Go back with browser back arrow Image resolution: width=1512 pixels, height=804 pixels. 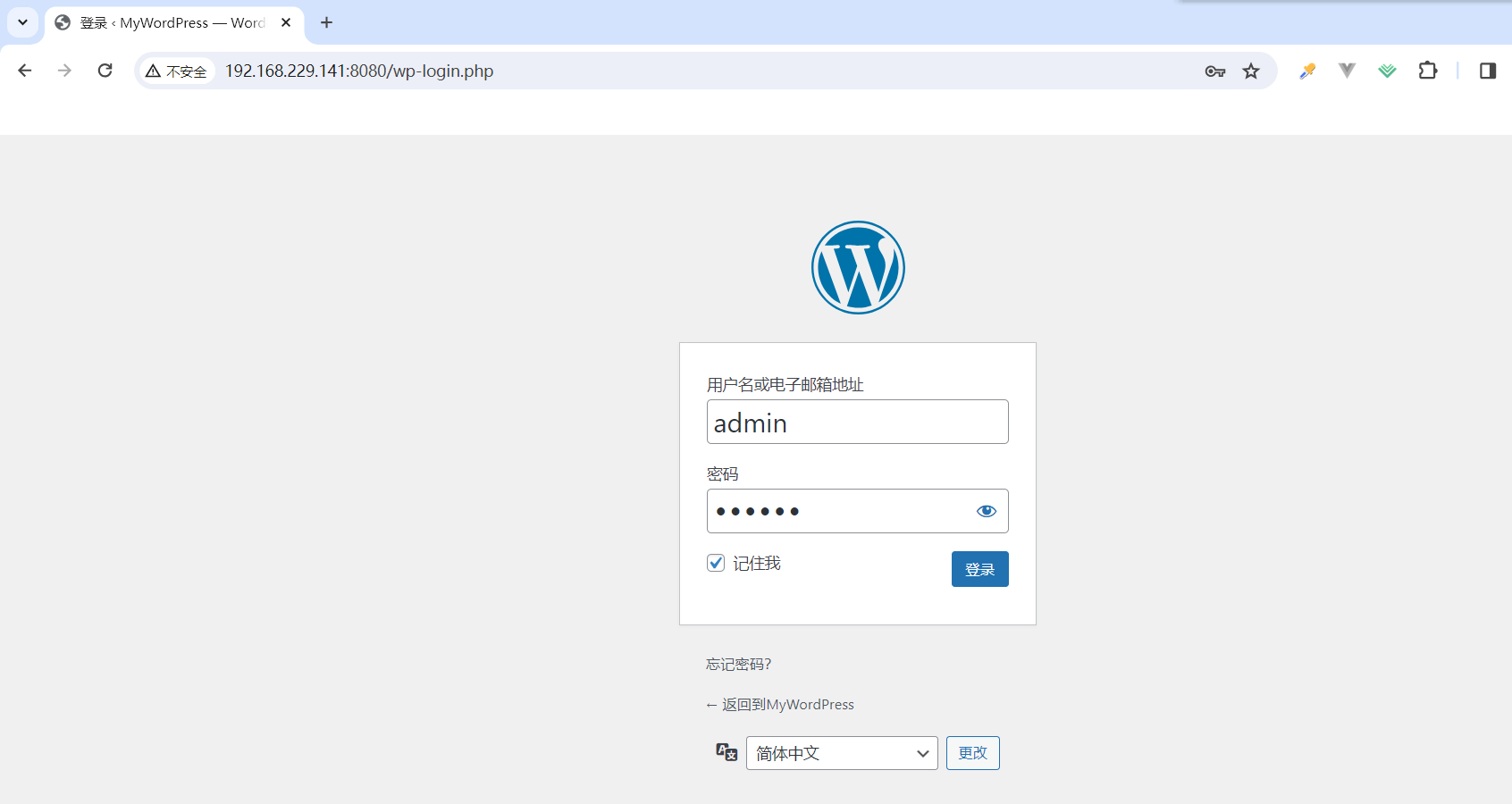pos(25,71)
